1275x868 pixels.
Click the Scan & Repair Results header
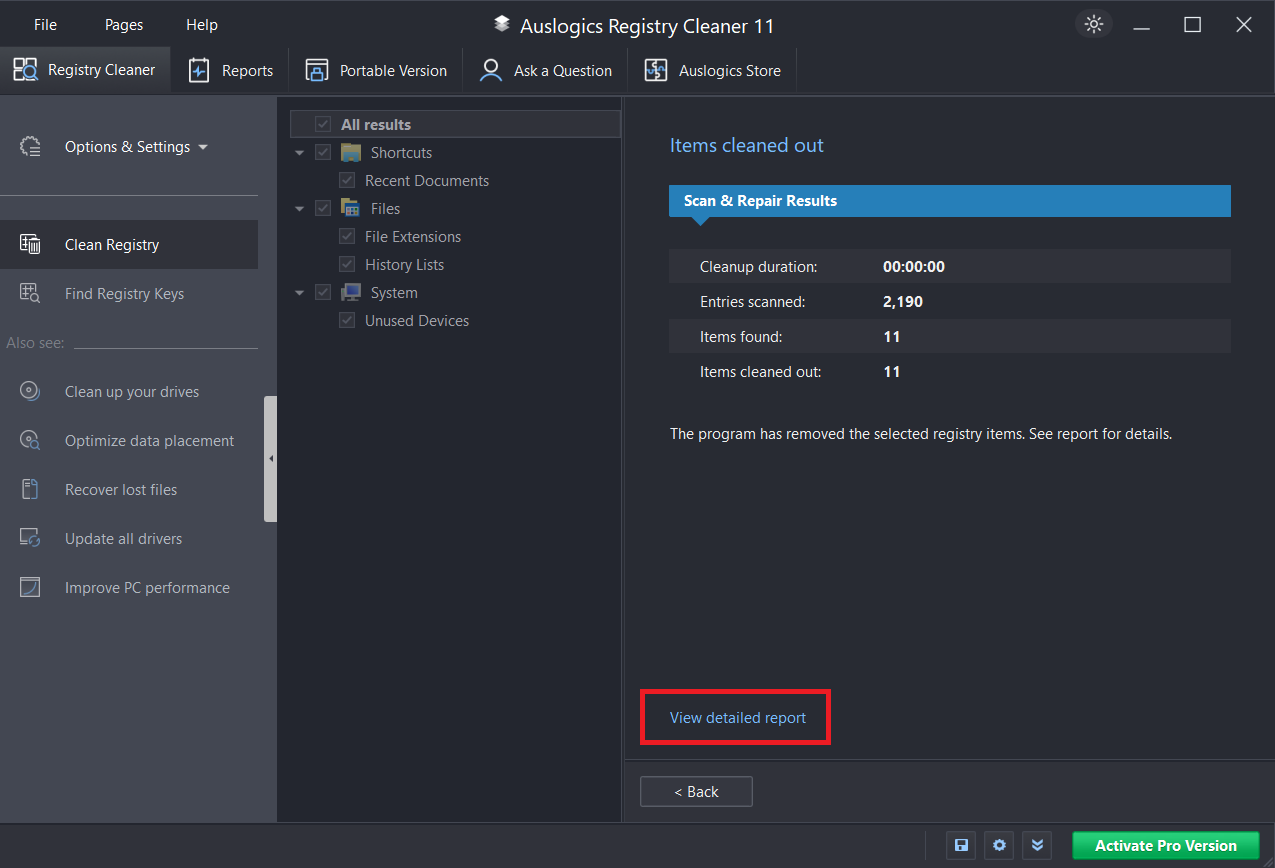949,201
